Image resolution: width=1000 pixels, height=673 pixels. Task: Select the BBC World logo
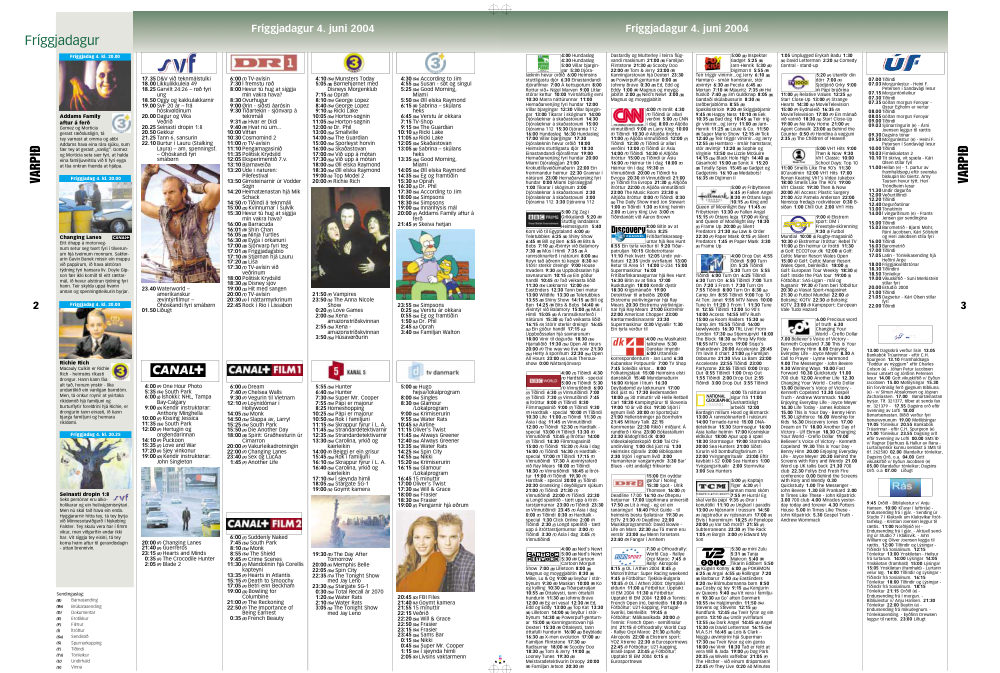543,381
